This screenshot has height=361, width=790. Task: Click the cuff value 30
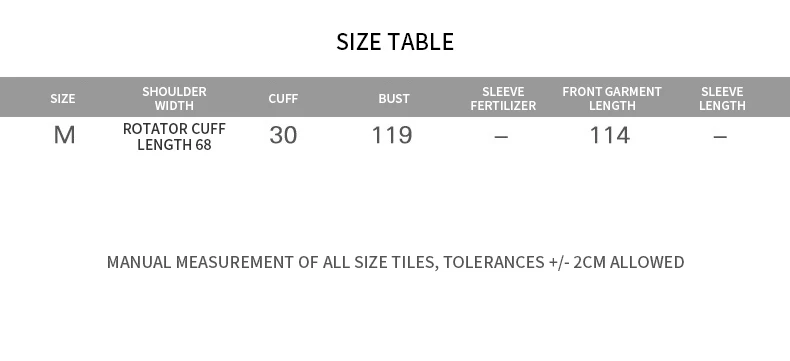[x=283, y=135]
